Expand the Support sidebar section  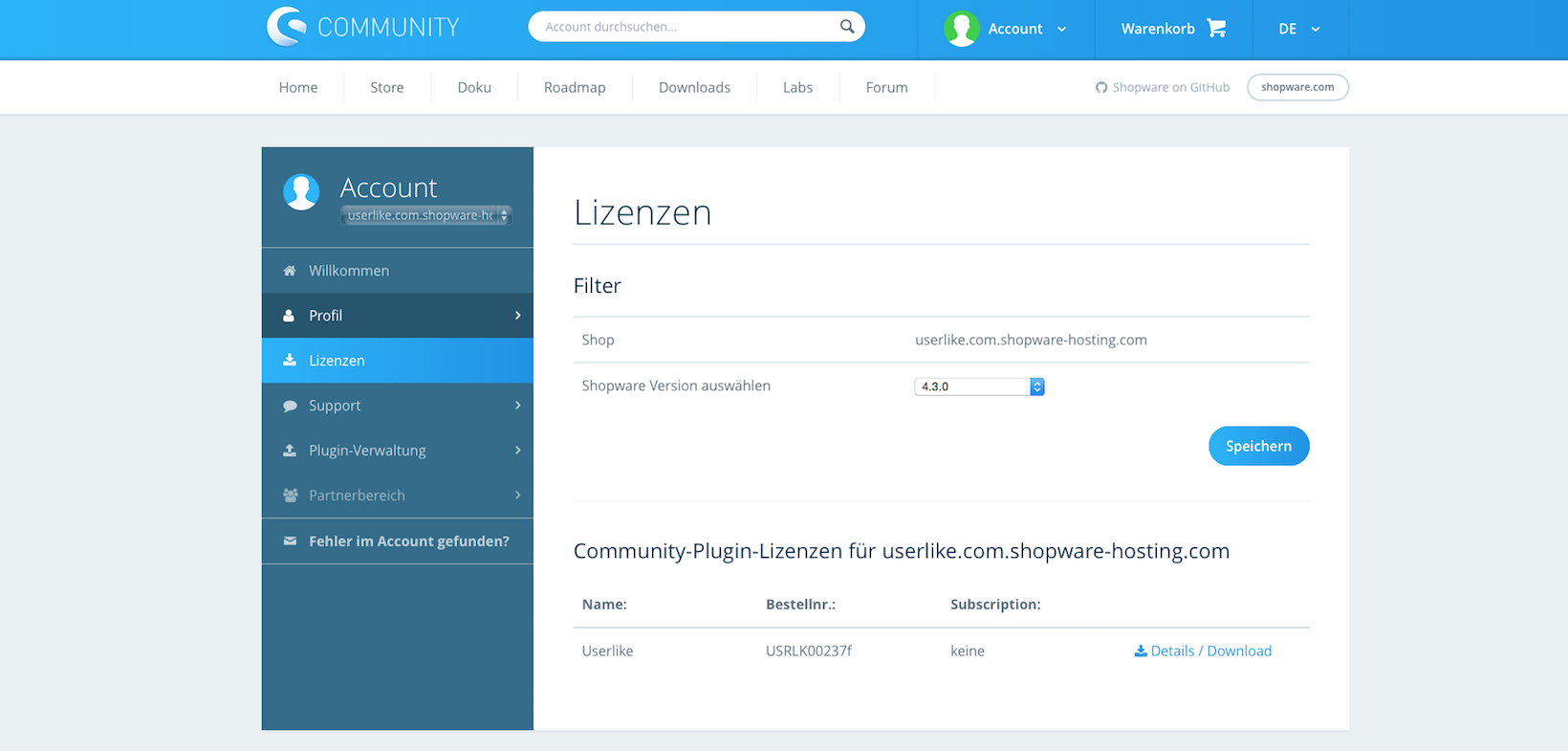(x=517, y=406)
